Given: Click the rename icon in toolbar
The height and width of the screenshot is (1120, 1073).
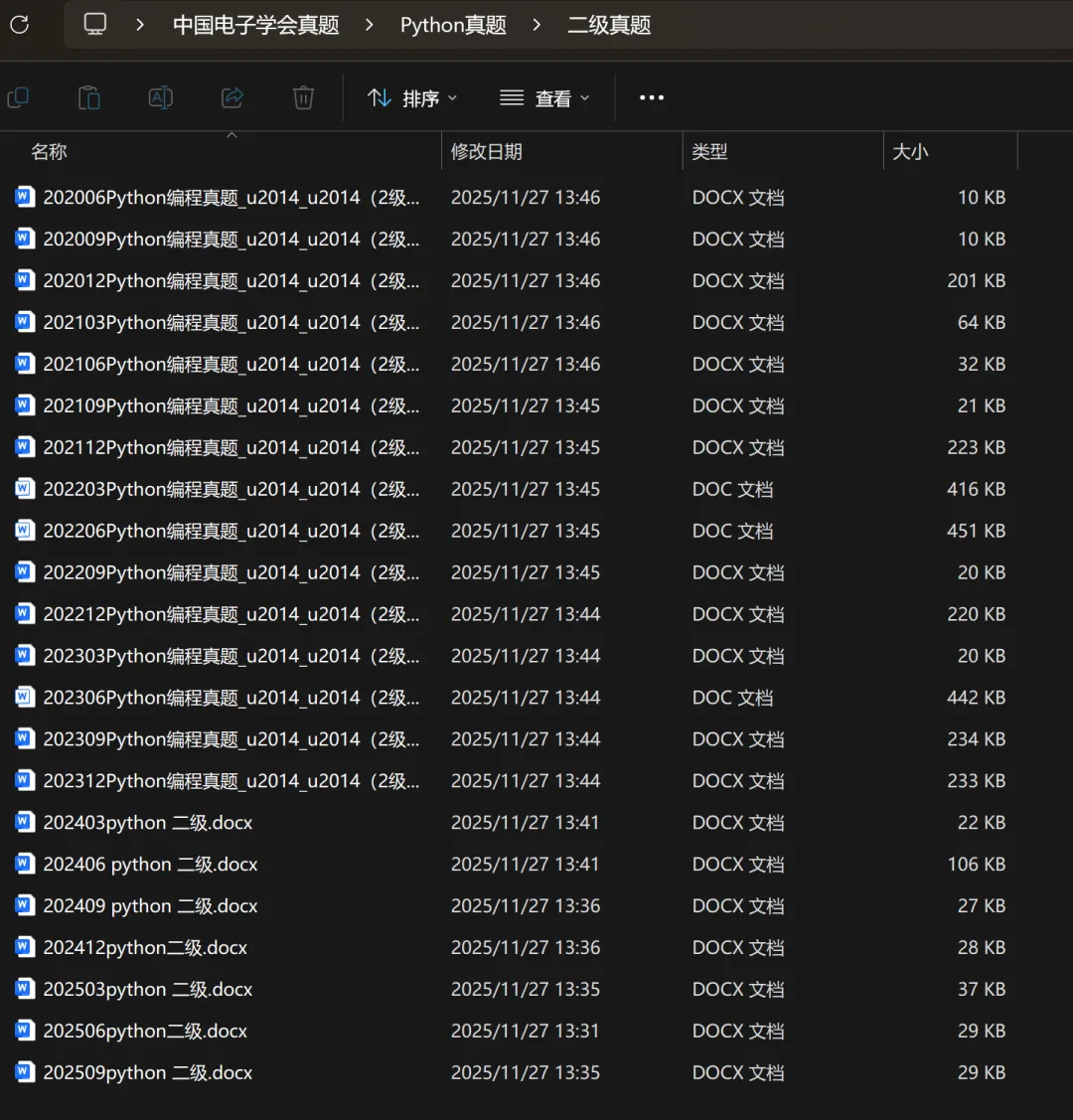Looking at the screenshot, I should pyautogui.click(x=161, y=97).
